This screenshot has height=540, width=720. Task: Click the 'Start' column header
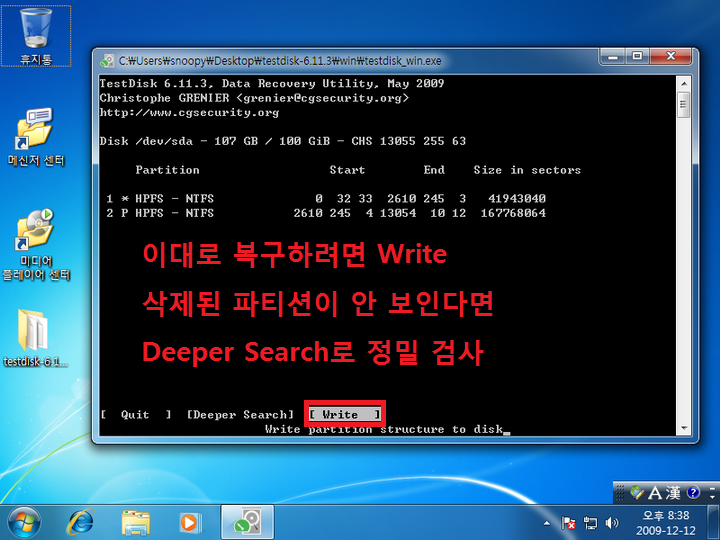pos(347,170)
